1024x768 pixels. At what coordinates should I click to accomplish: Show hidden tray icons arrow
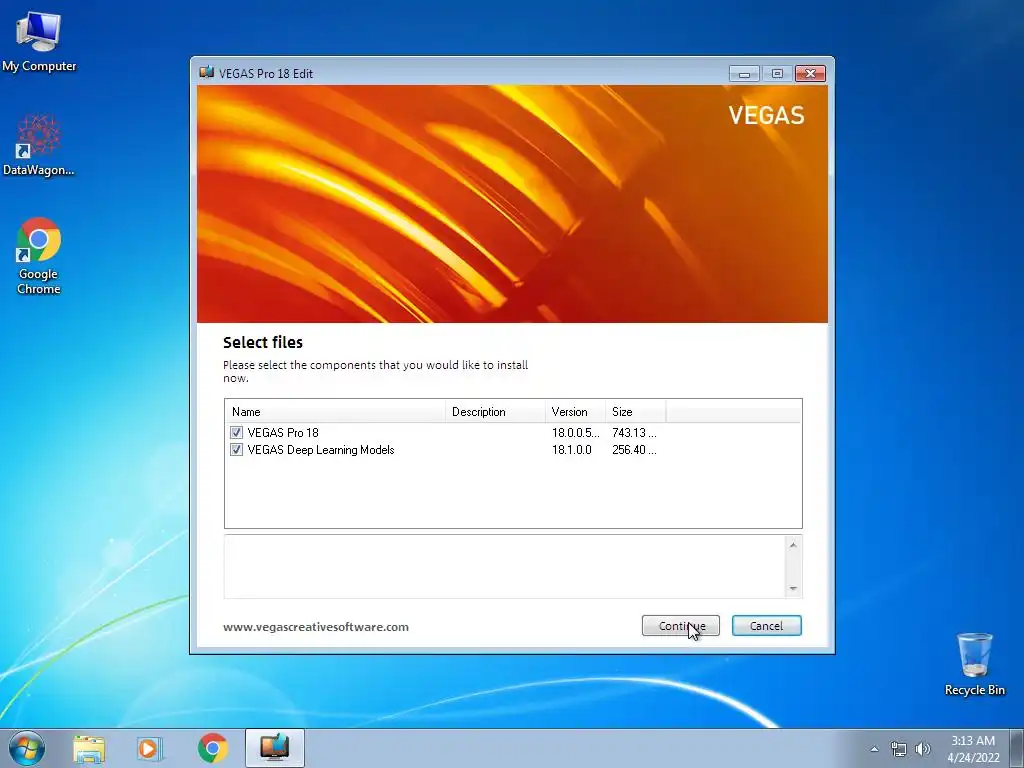point(874,749)
